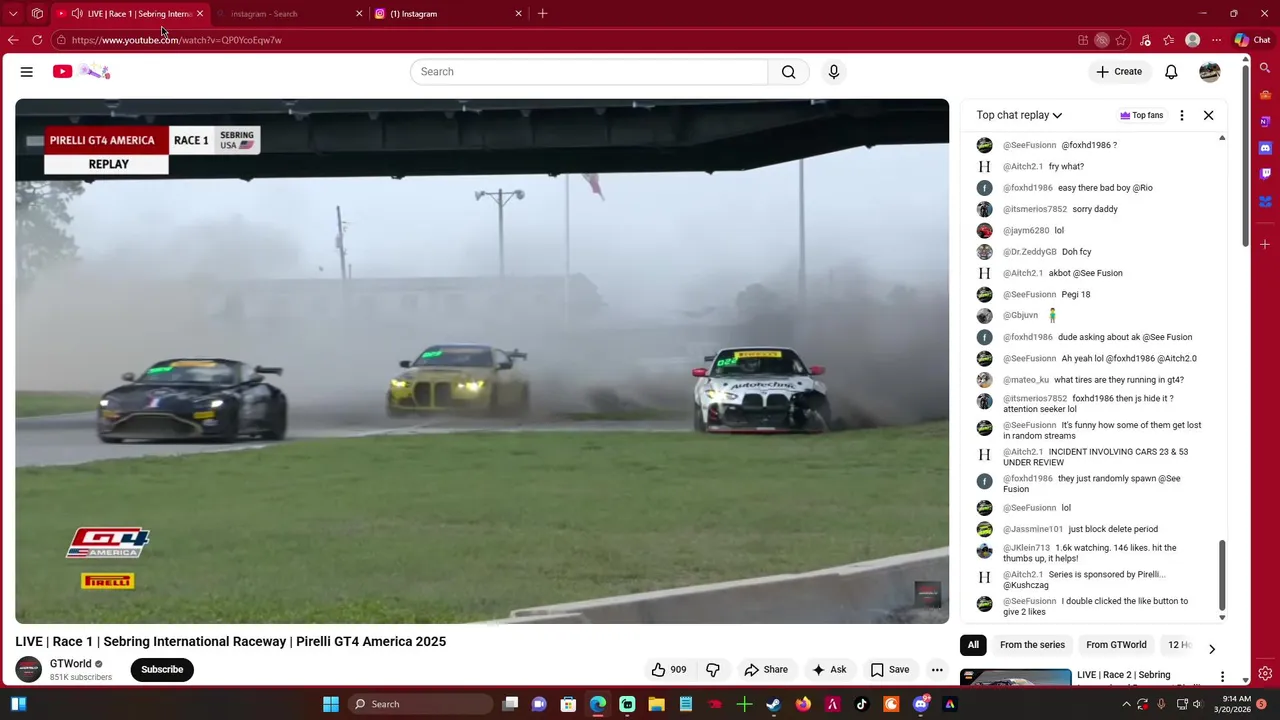The image size is (1280, 720).
Task: Add this page to favorites star
Action: tap(1121, 40)
